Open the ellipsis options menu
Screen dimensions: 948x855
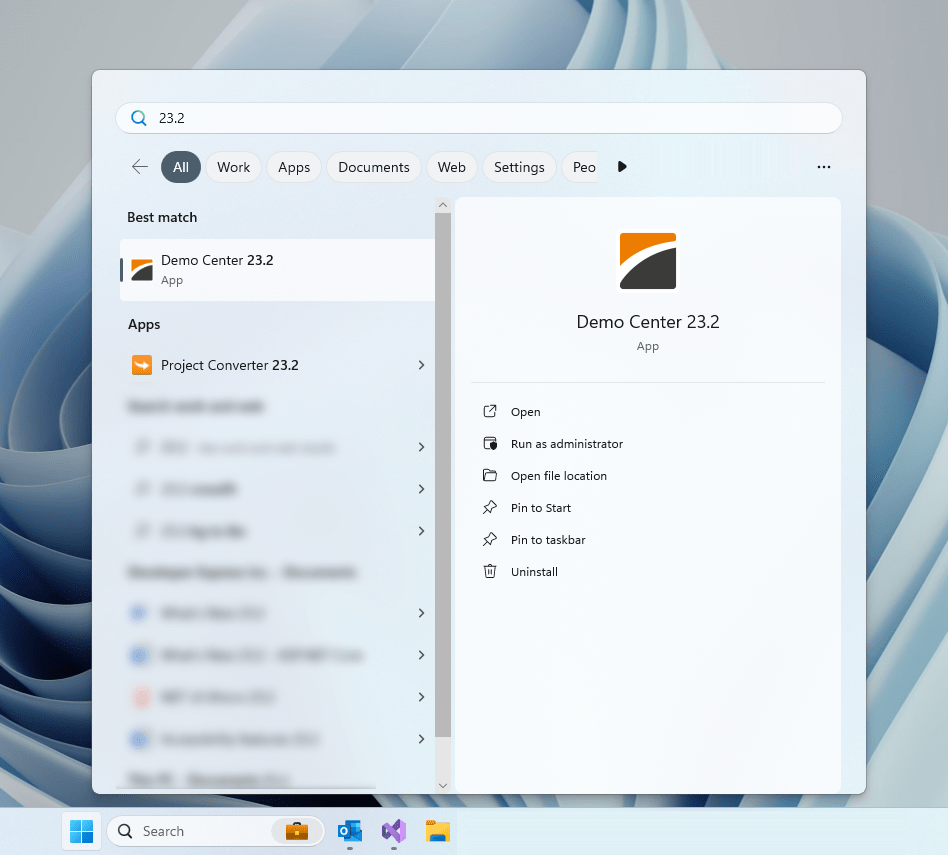tap(823, 167)
